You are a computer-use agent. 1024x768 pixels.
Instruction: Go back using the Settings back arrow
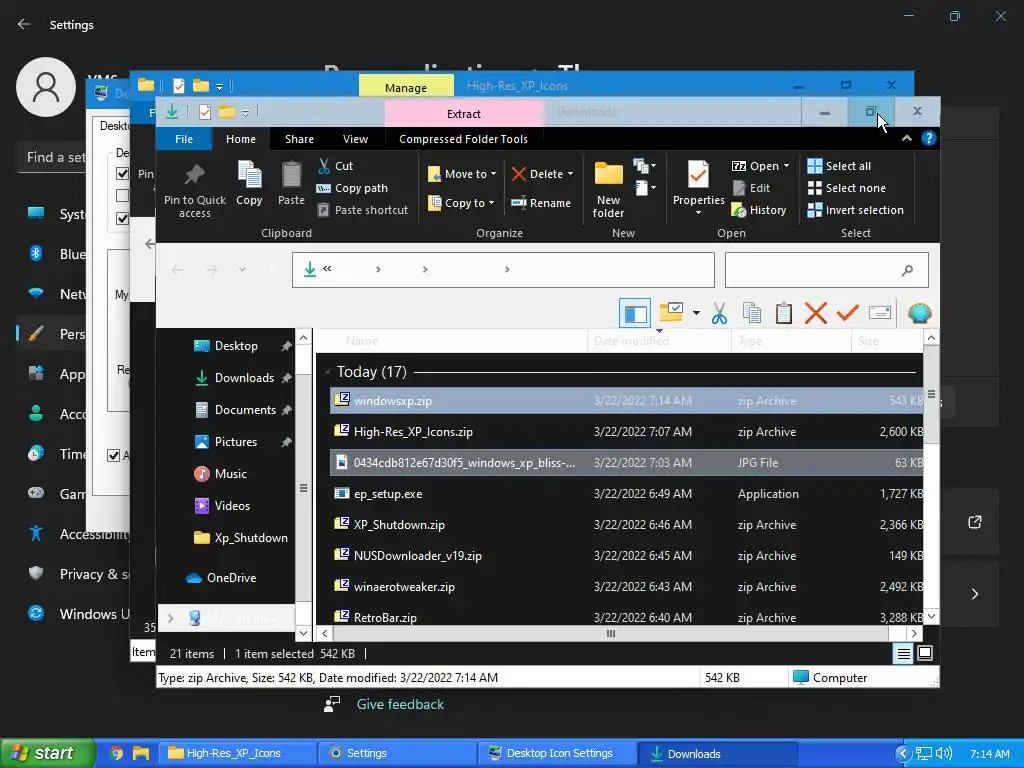[24, 25]
